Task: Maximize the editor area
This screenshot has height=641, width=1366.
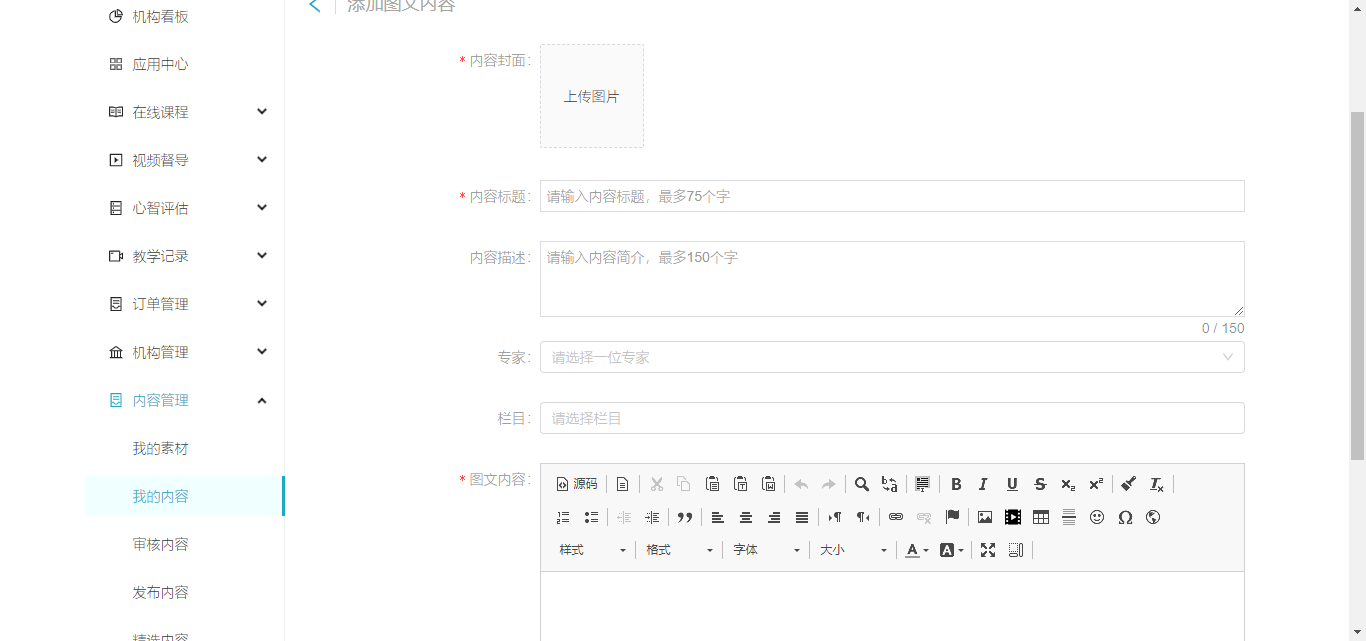Action: tap(988, 550)
